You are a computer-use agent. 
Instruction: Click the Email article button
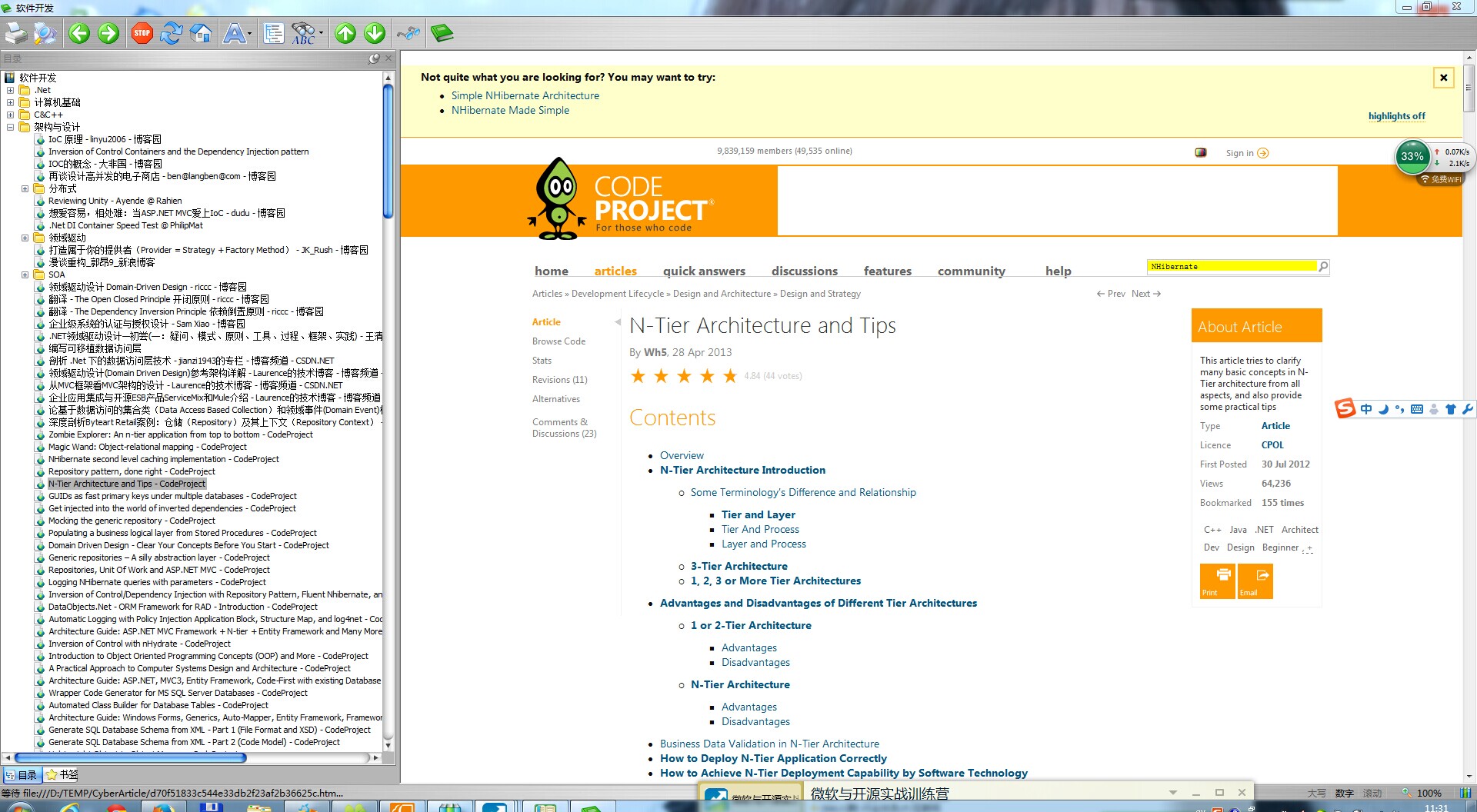(1255, 581)
